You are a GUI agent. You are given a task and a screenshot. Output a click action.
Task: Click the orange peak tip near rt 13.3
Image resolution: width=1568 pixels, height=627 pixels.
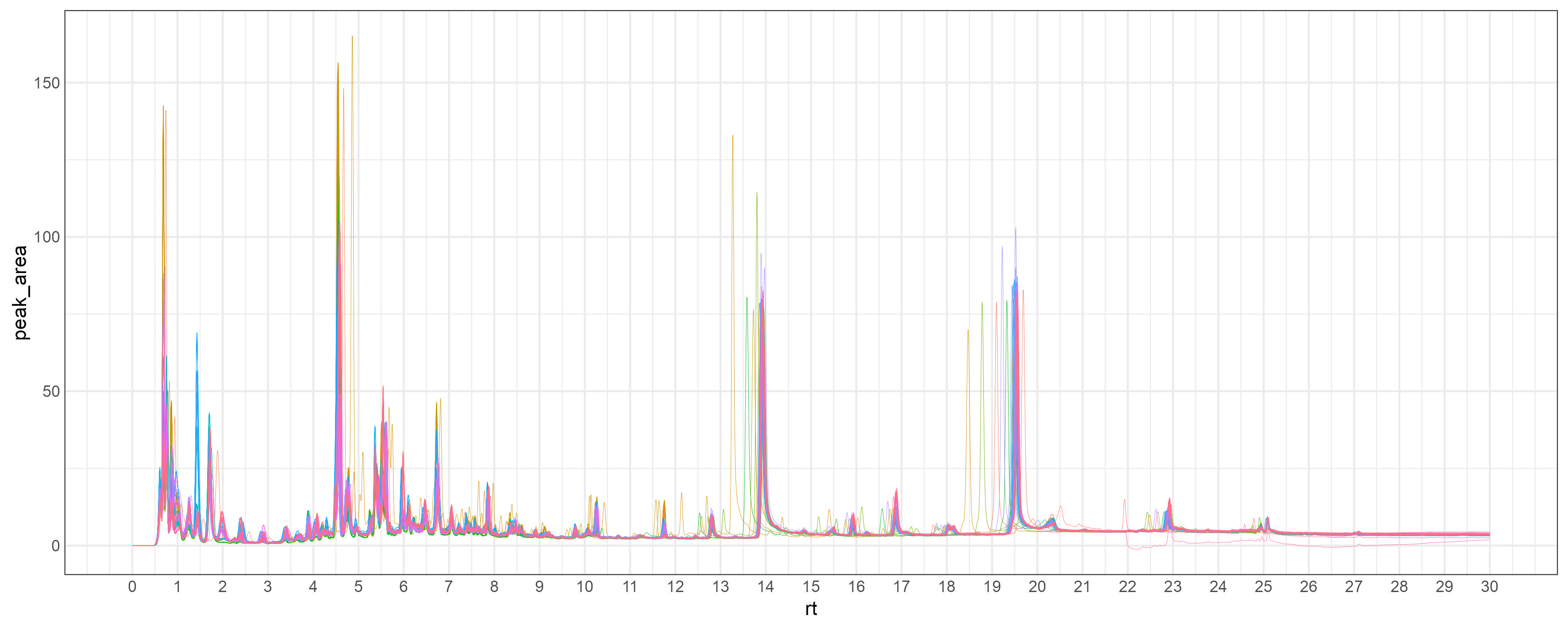click(x=732, y=136)
